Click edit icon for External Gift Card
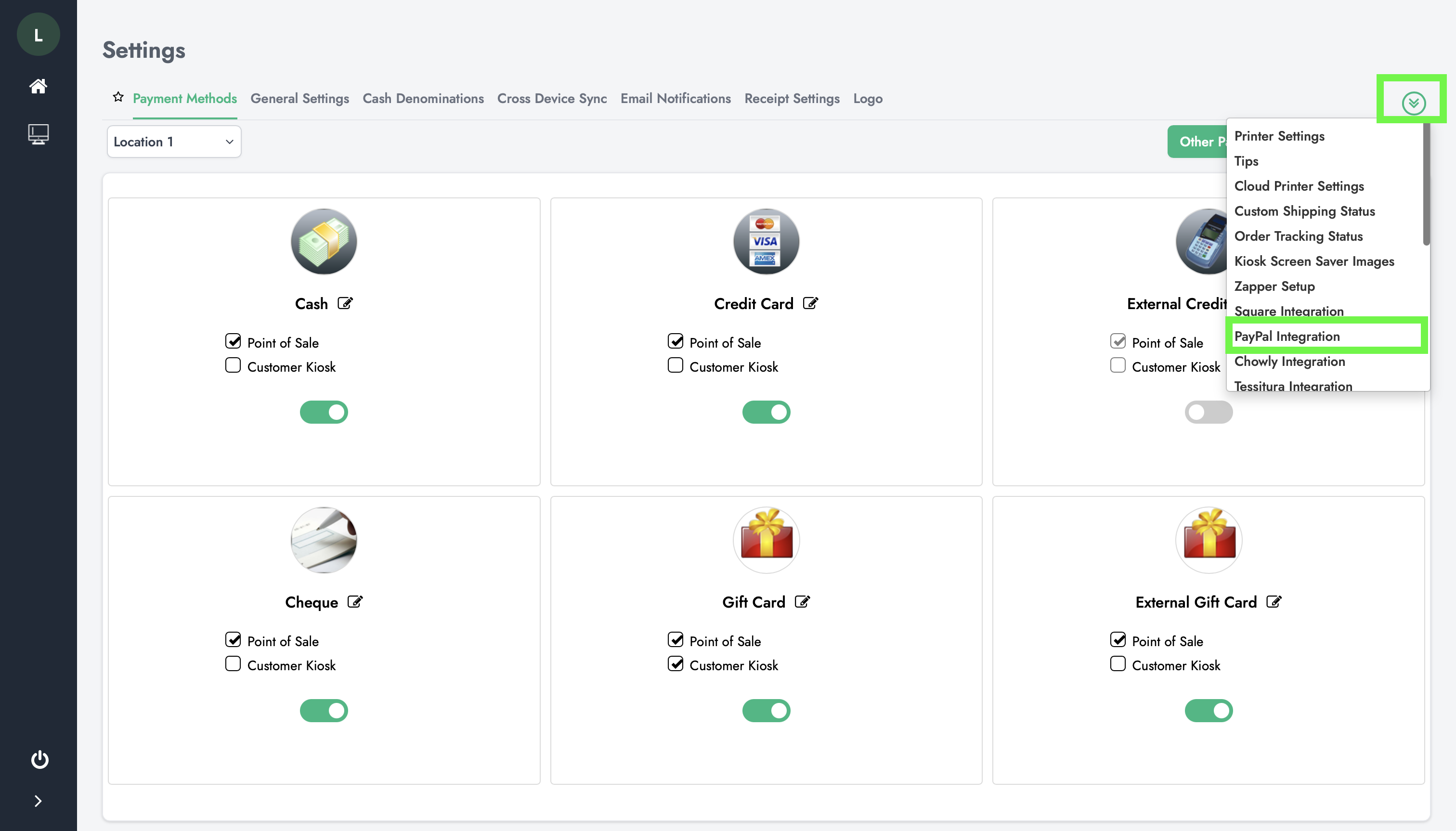Viewport: 1456px width, 831px height. click(x=1274, y=601)
